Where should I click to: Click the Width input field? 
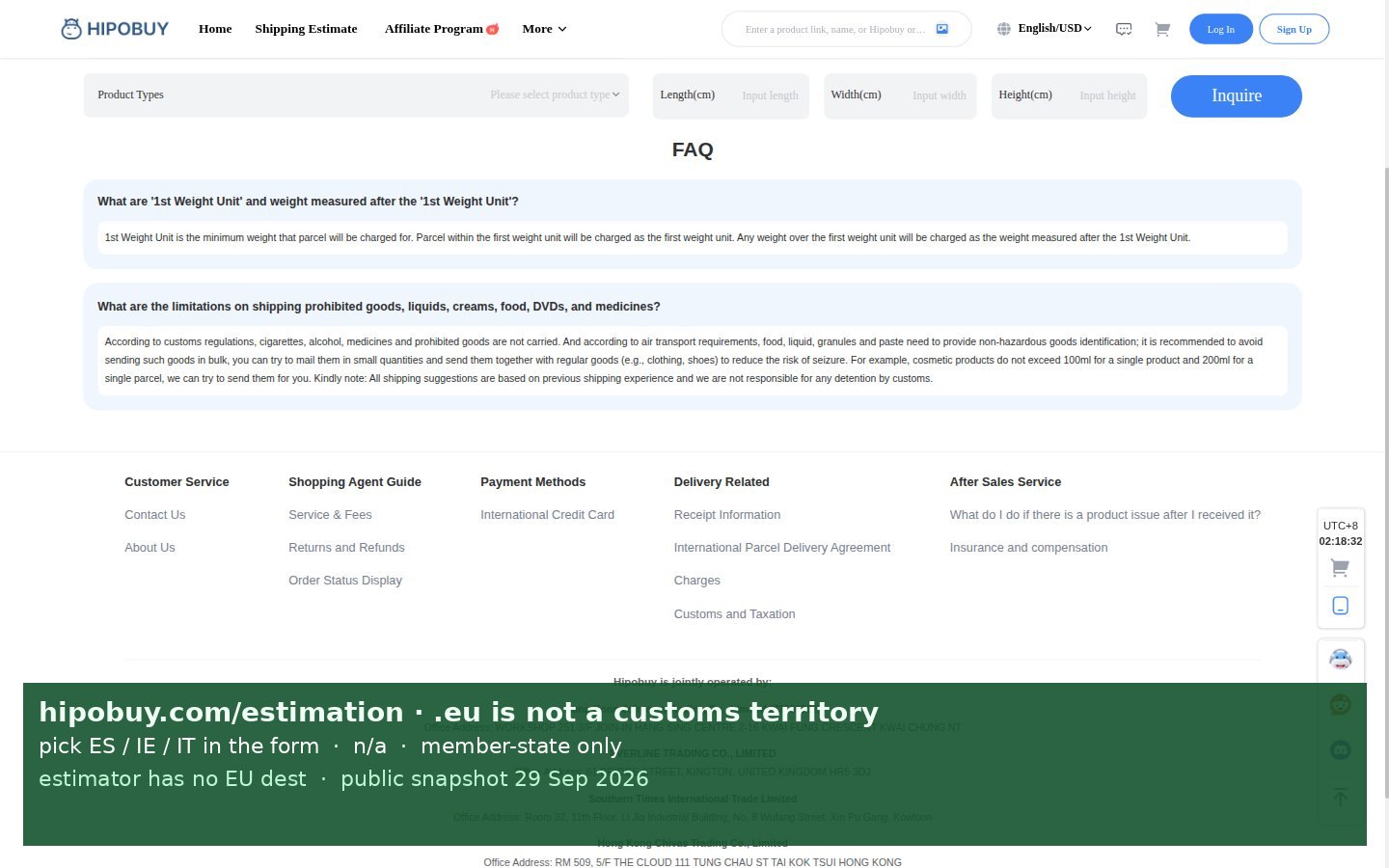(x=900, y=95)
